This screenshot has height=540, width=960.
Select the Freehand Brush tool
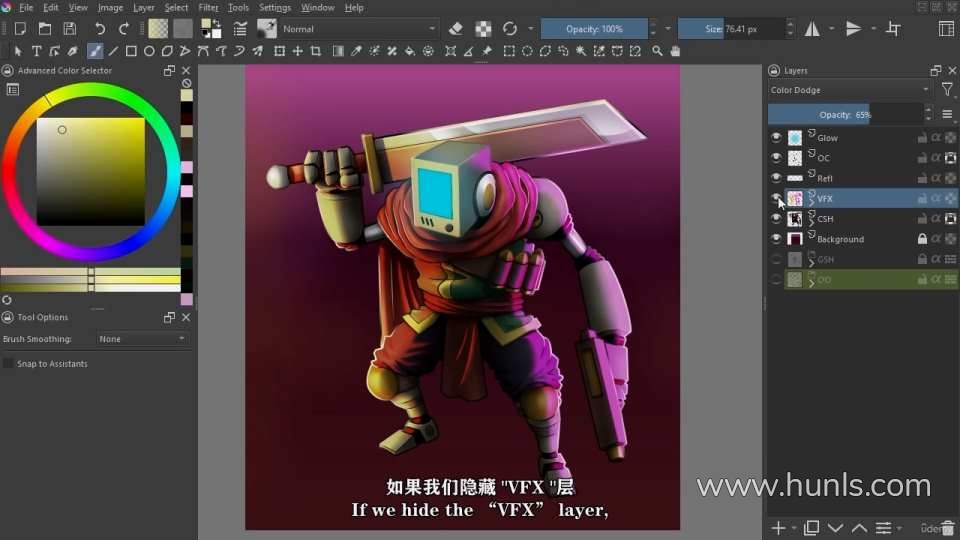[x=95, y=51]
